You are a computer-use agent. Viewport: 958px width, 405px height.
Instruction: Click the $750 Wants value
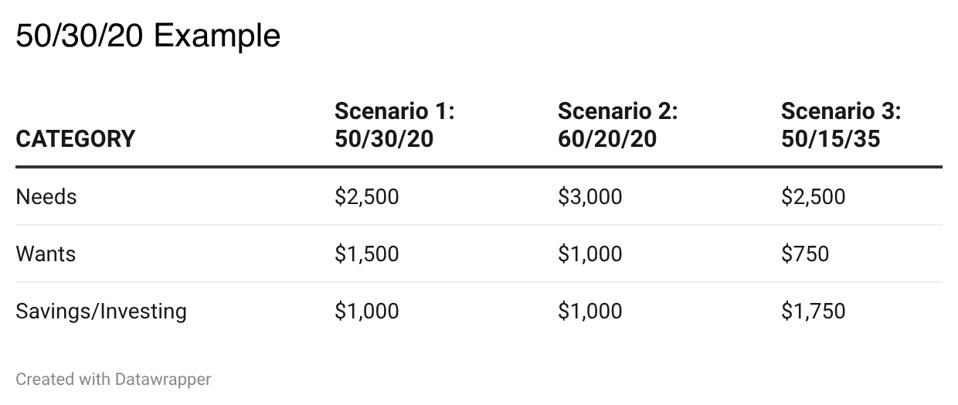coord(804,254)
